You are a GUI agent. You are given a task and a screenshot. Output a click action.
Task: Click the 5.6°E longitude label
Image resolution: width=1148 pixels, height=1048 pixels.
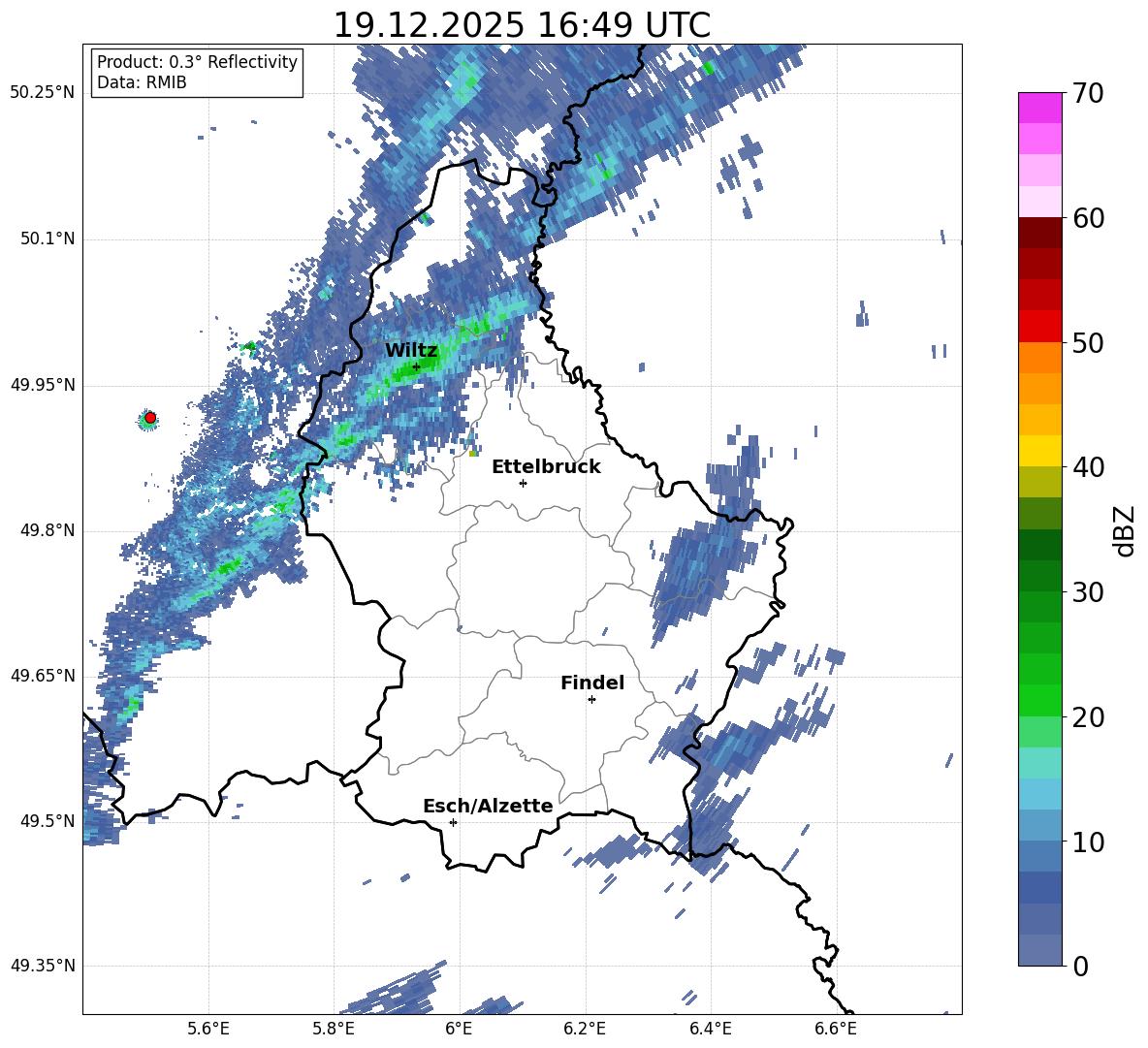208,1030
